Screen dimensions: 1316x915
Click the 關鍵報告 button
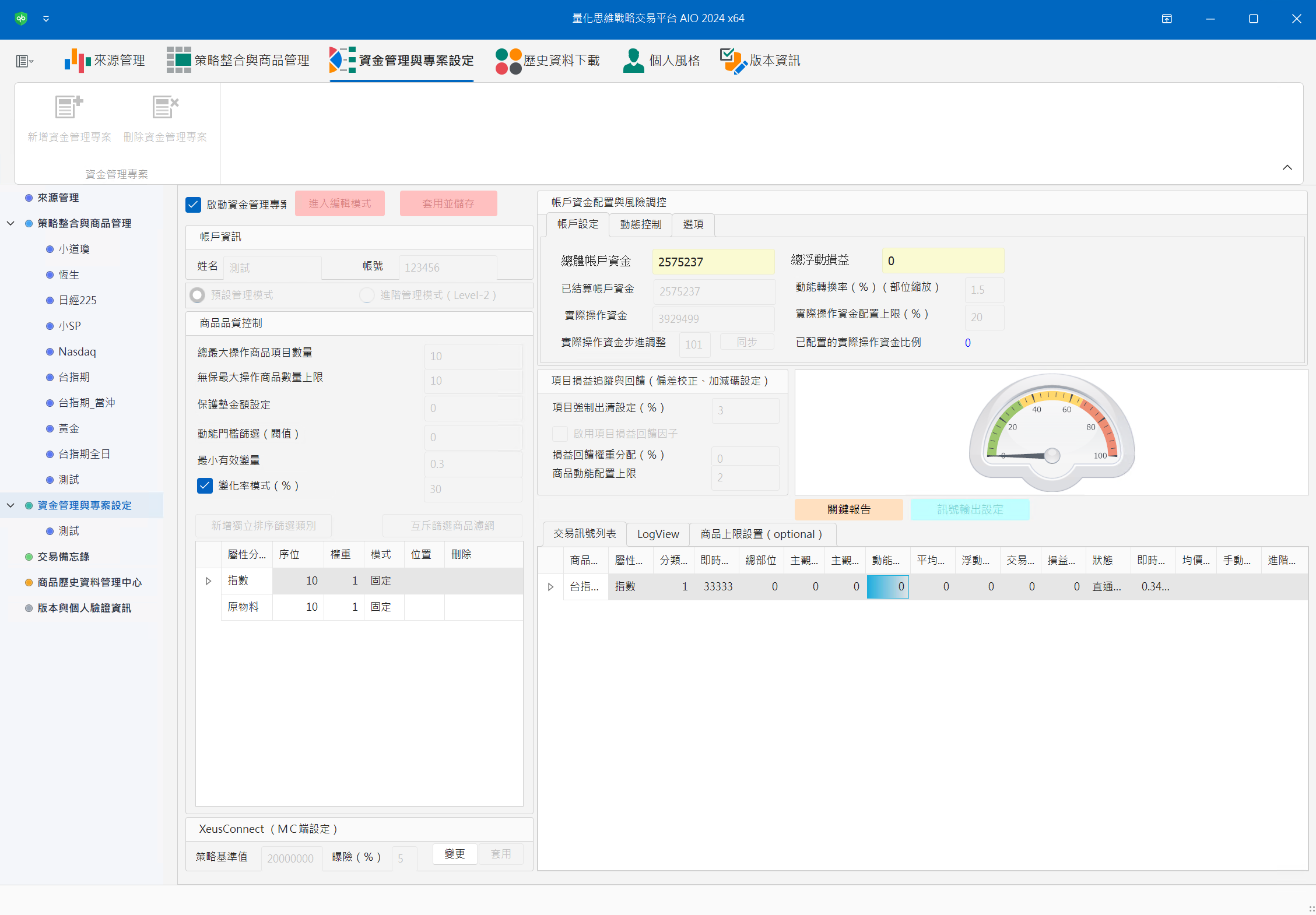coord(848,509)
